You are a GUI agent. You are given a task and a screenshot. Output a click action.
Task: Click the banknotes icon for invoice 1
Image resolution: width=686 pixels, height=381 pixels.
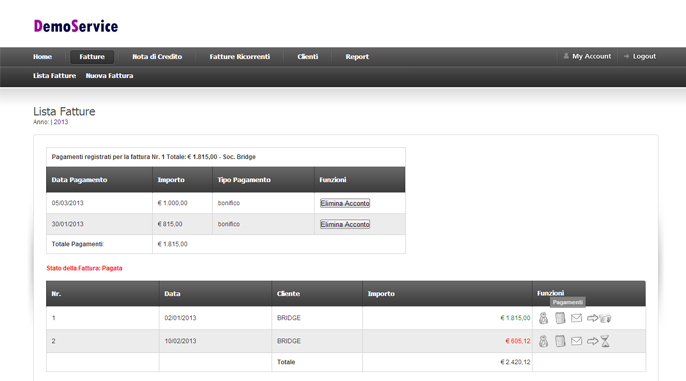[606, 318]
